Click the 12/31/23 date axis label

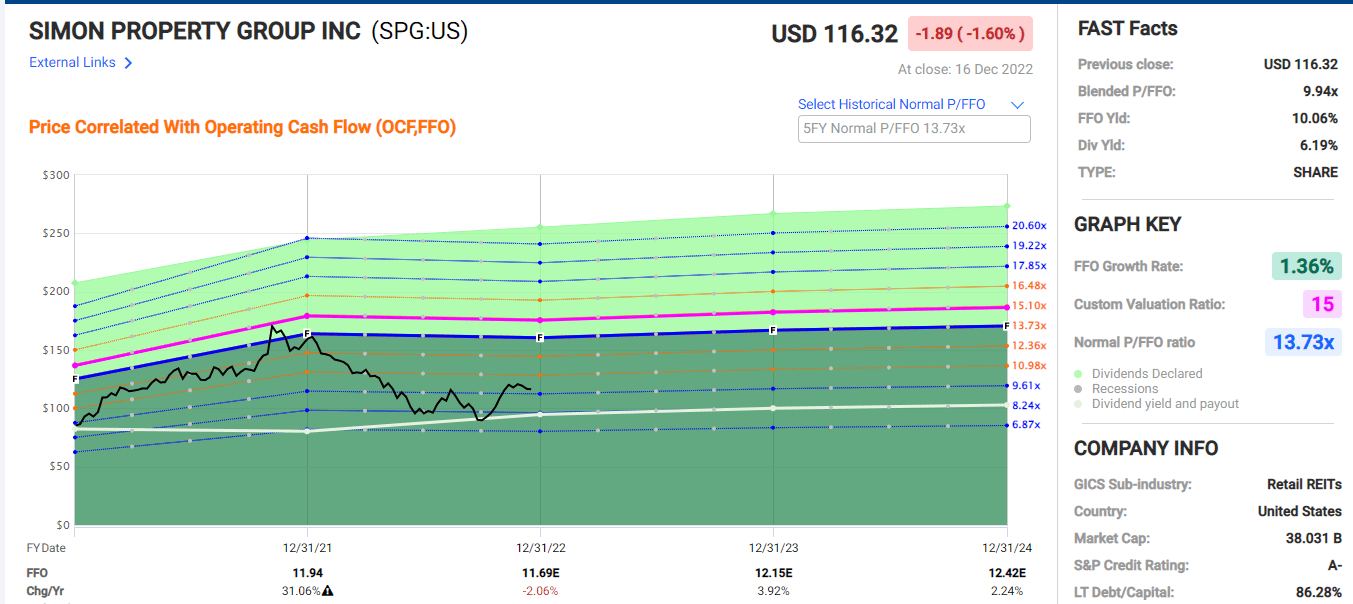[774, 548]
